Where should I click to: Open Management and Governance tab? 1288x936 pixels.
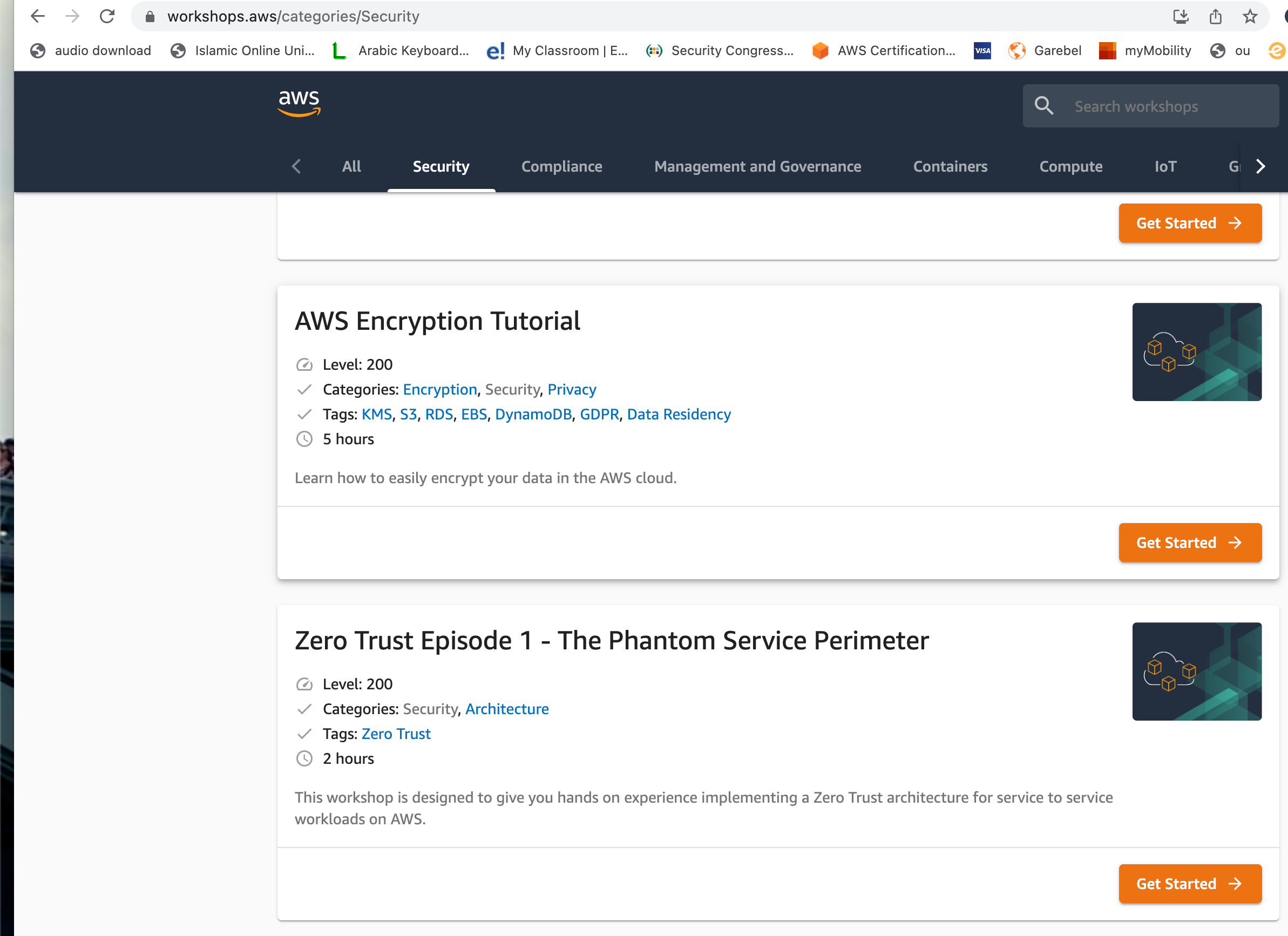[x=757, y=166]
